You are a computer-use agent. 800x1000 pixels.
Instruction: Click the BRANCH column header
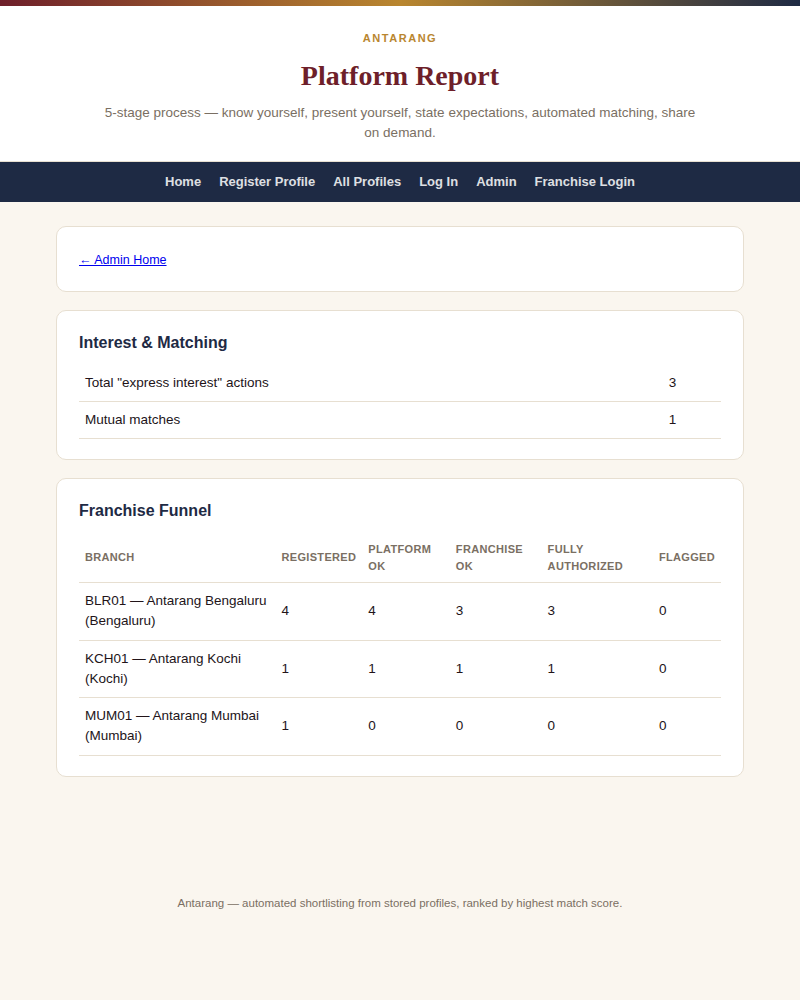pos(110,557)
